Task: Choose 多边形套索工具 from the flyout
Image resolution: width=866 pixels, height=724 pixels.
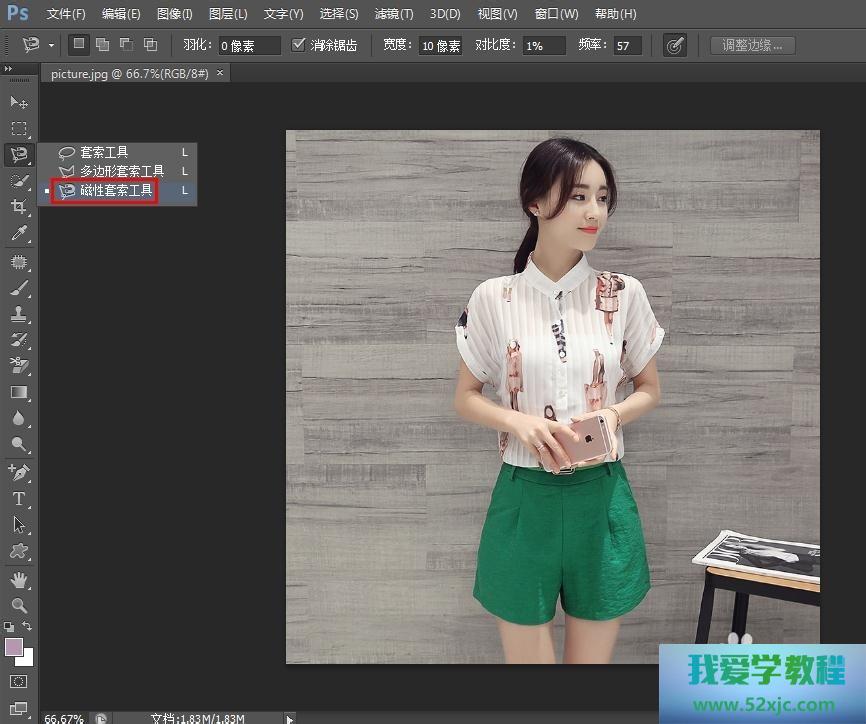Action: click(122, 171)
